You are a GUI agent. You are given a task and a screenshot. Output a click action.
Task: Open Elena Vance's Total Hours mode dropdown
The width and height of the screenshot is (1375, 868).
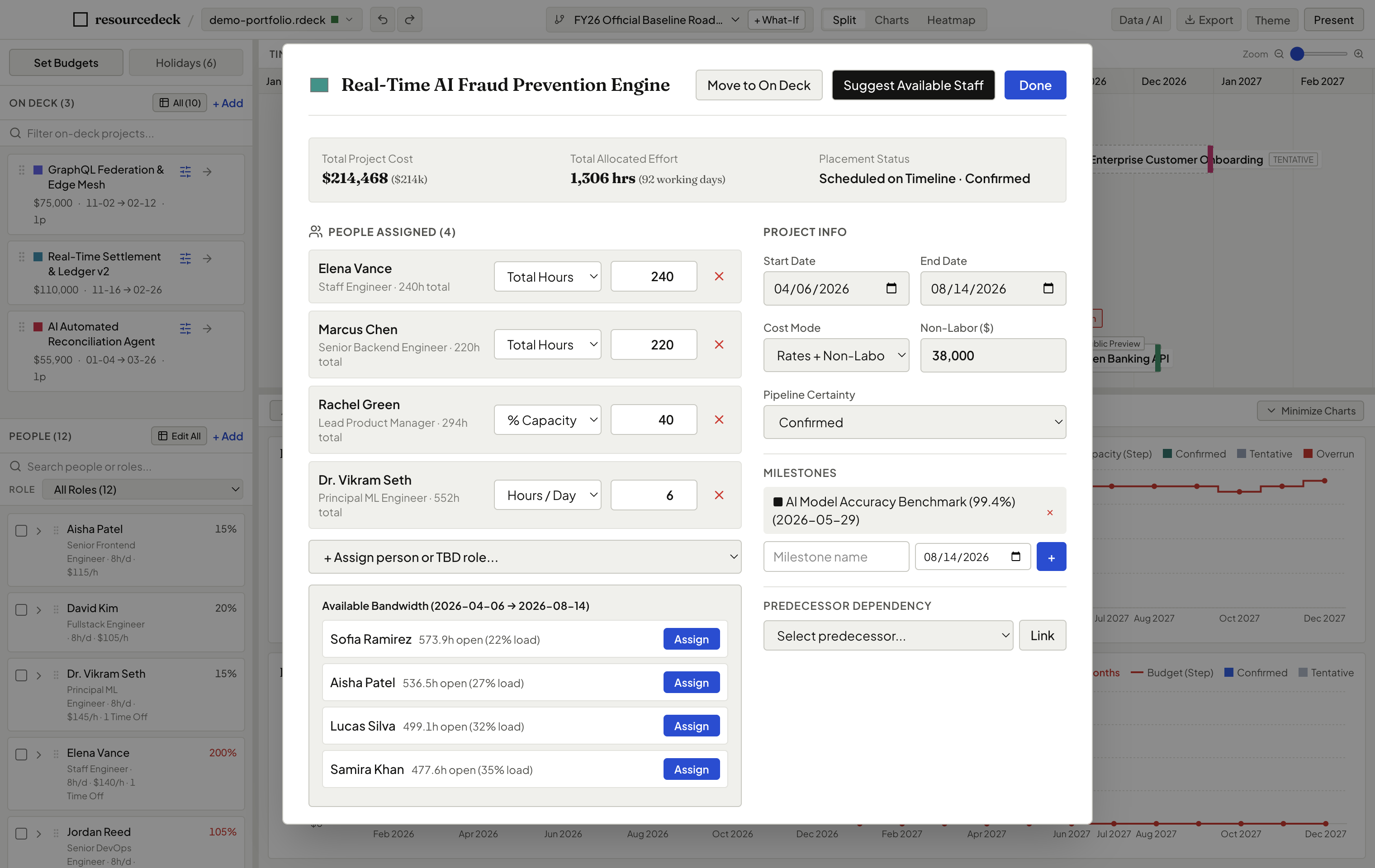547,277
